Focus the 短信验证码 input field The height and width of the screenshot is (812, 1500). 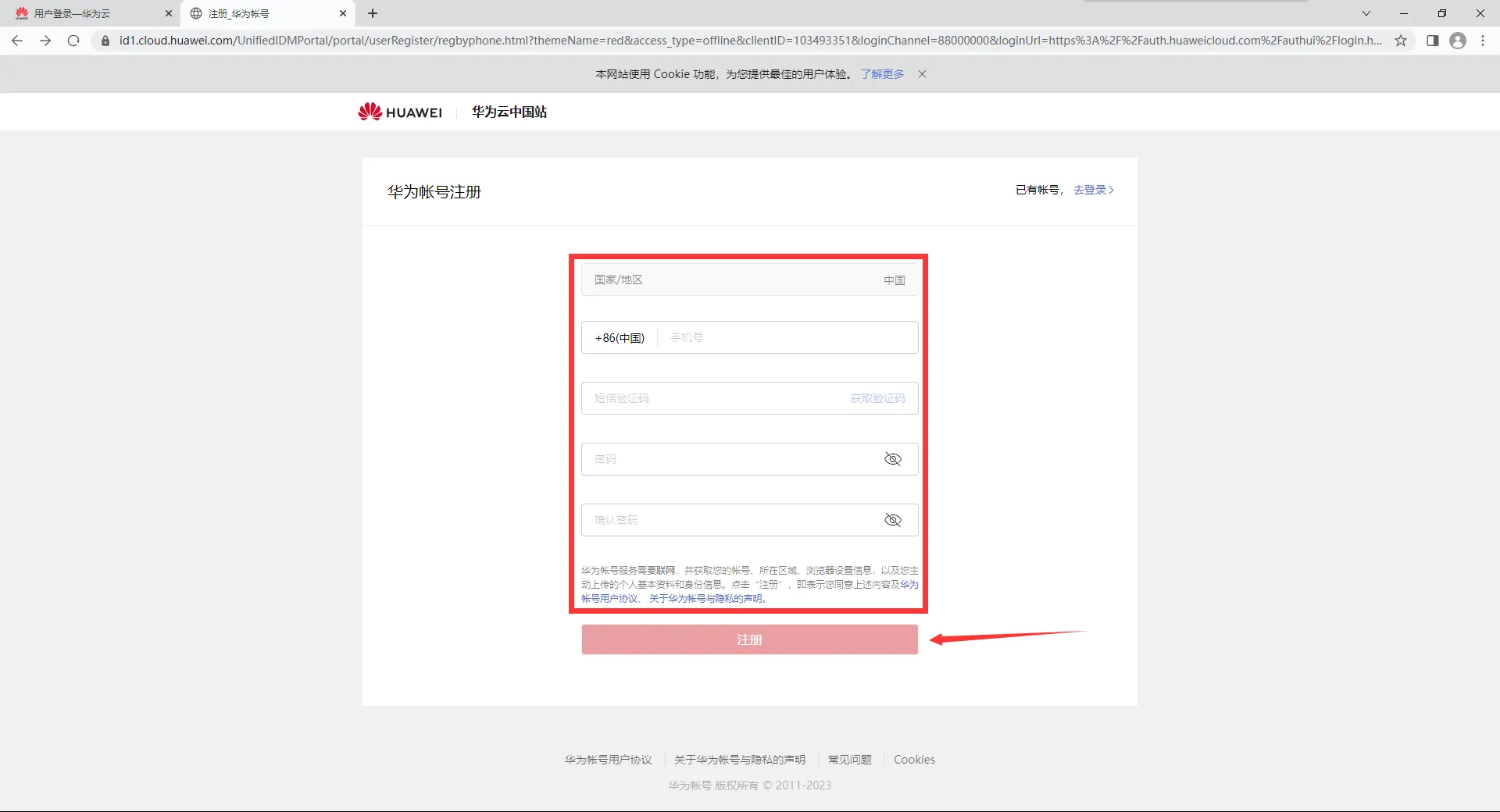coord(715,398)
